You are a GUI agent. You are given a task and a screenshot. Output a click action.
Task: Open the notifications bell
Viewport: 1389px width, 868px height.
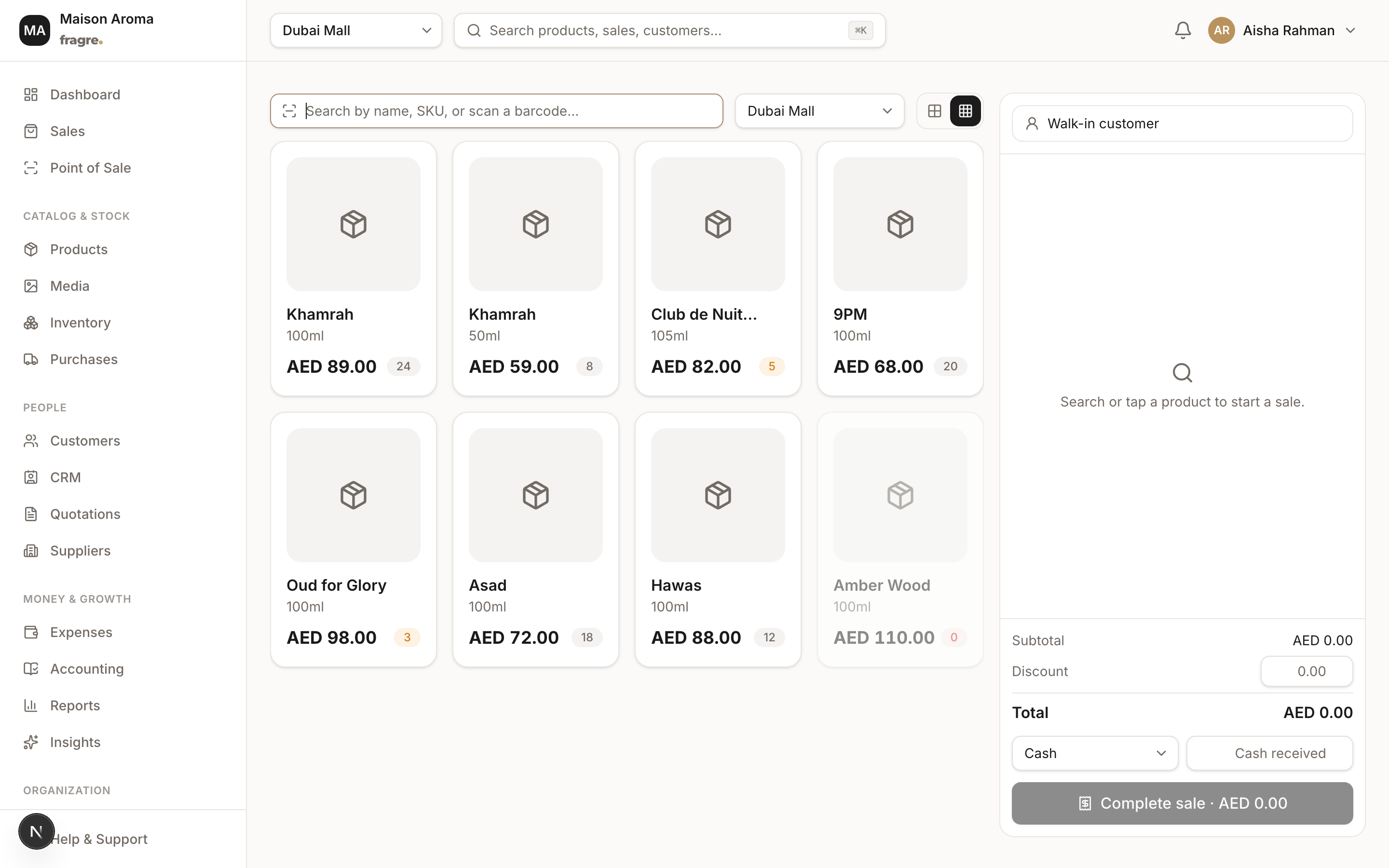[1183, 30]
